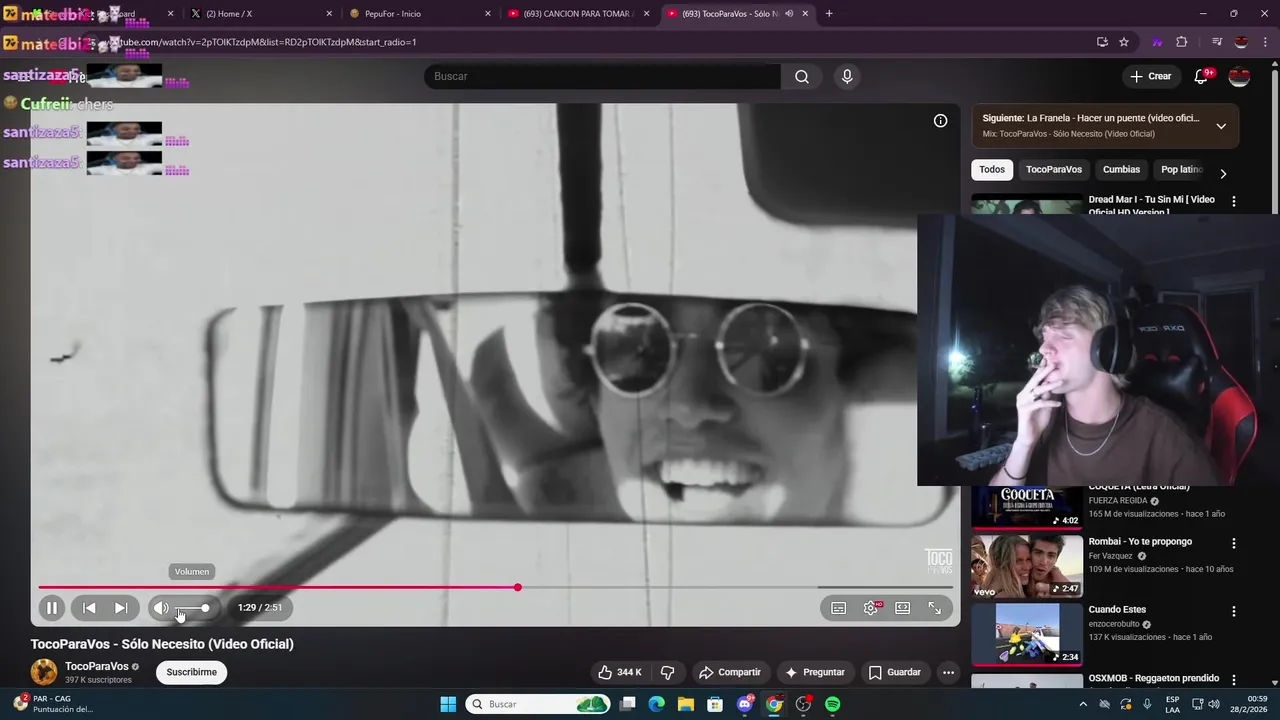Open YouTube notifications bell

coord(1201,76)
